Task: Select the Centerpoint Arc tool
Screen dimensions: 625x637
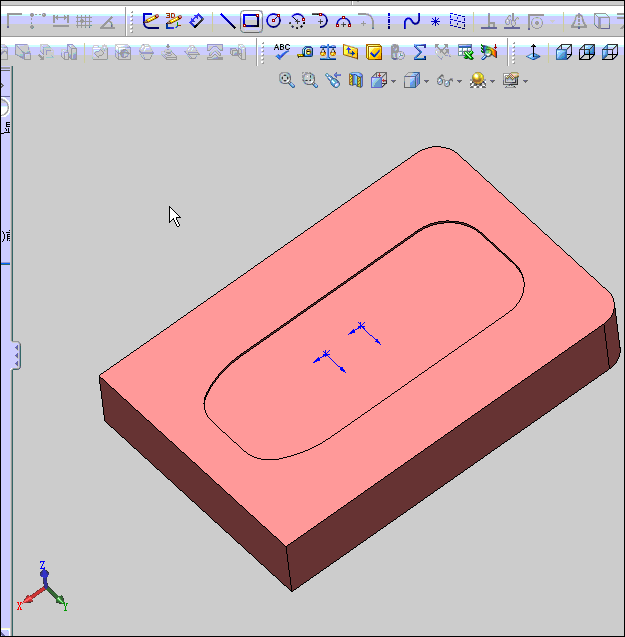Action: (x=297, y=21)
